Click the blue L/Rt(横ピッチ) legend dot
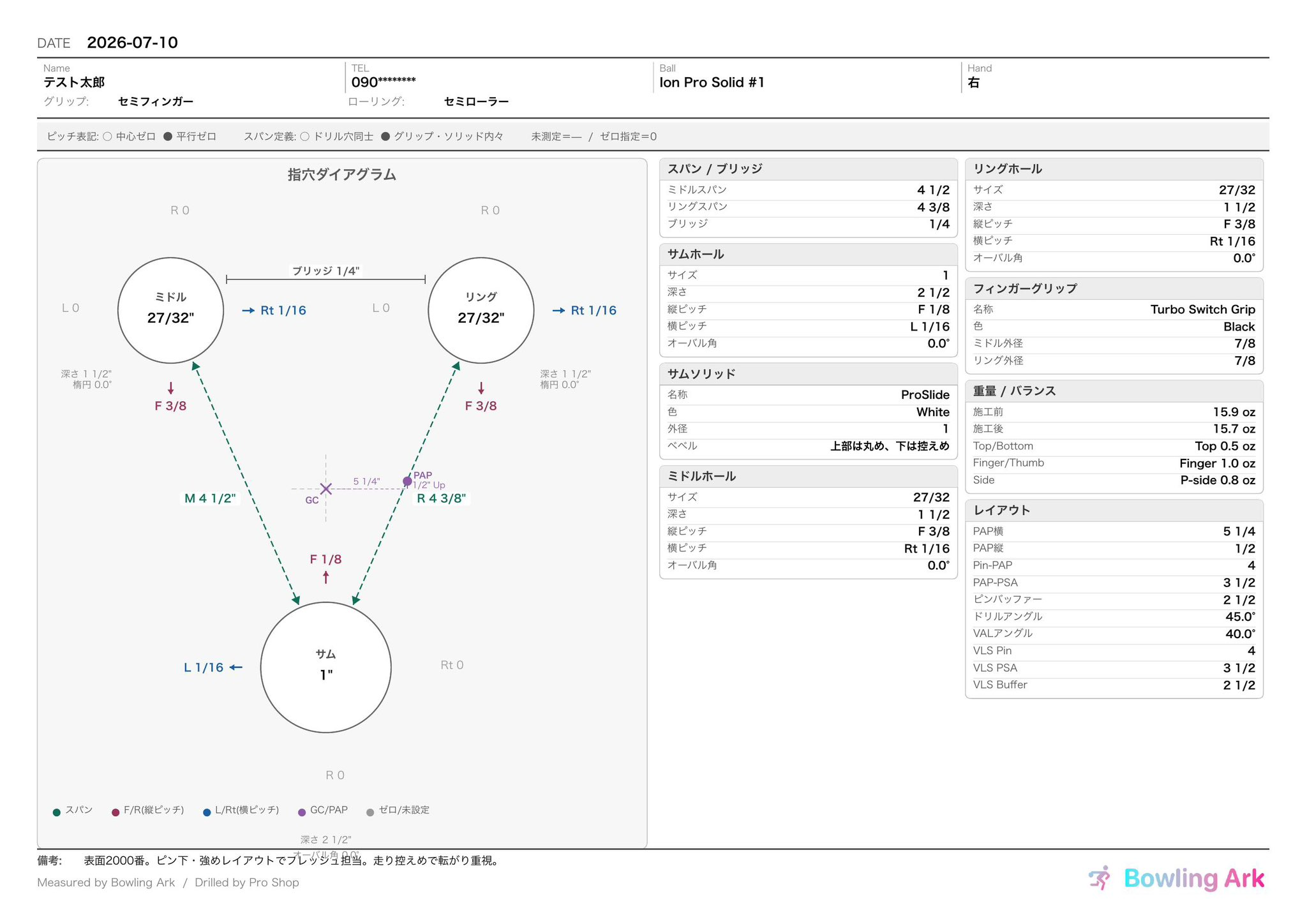The image size is (1307, 924). point(207,812)
